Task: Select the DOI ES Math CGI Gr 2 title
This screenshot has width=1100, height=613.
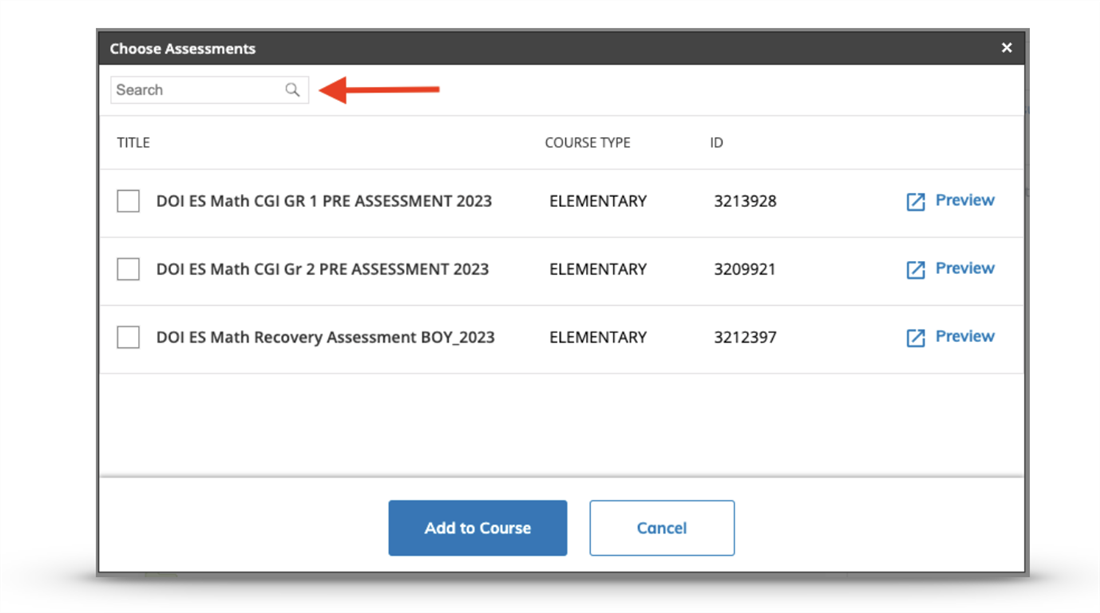Action: 322,269
